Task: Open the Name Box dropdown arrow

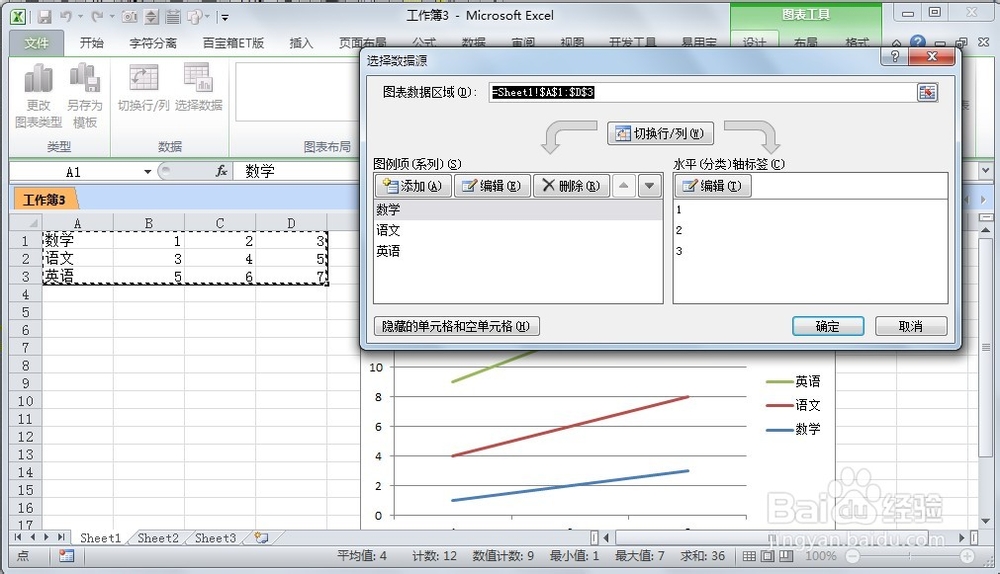Action: [147, 172]
